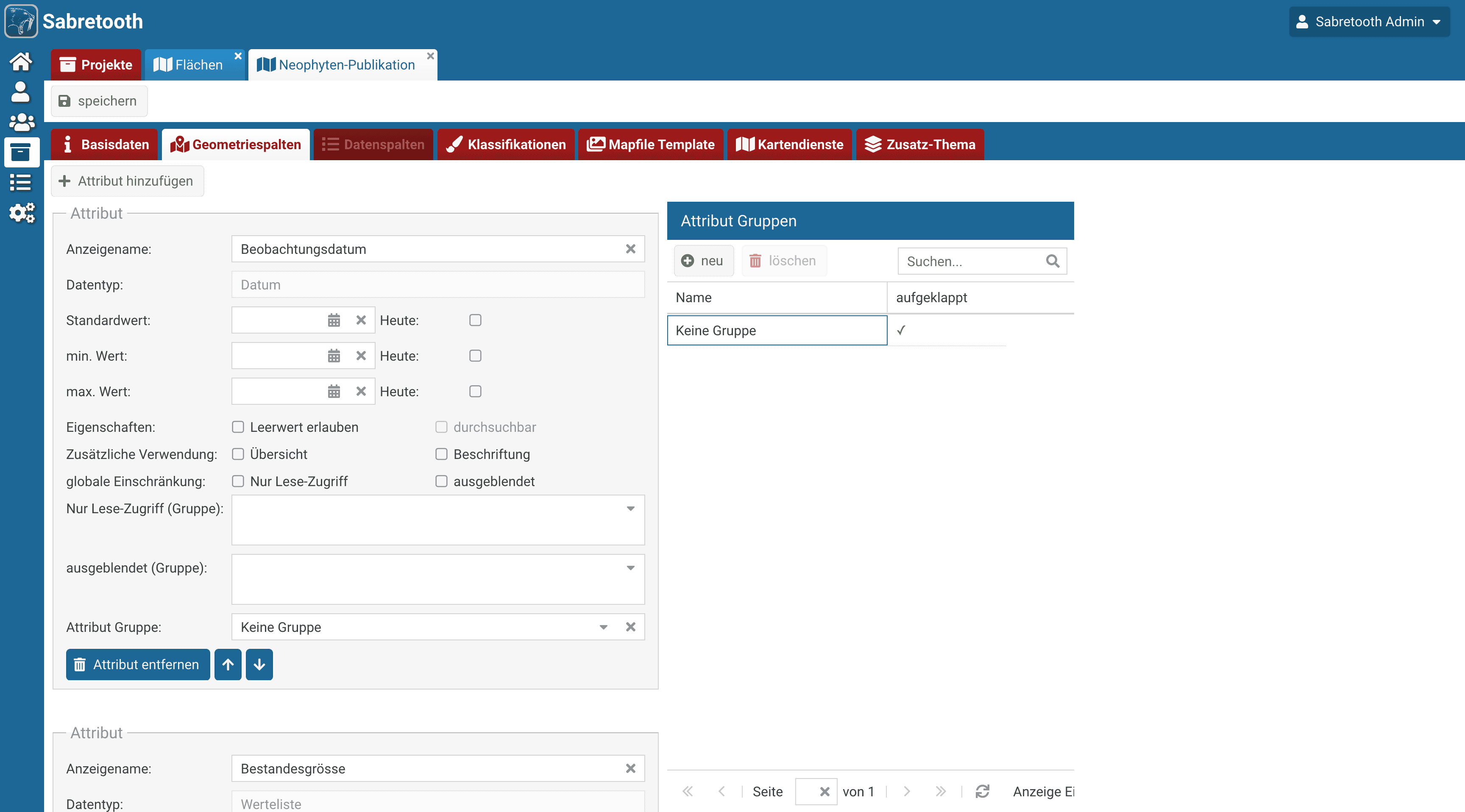Sort by aufgeklappt column header
The image size is (1465, 812).
[980, 298]
